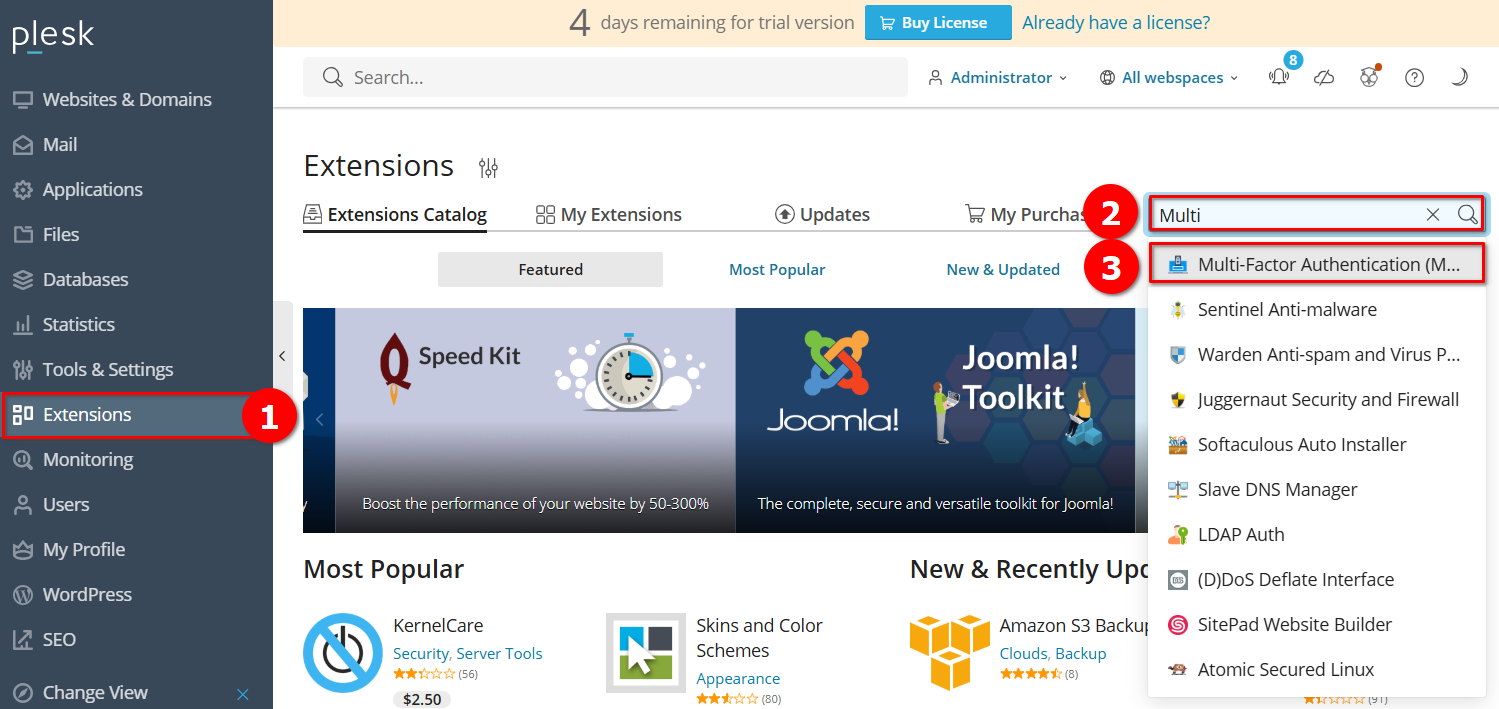Focus the top global Search field
The image size is (1499, 709).
click(x=605, y=77)
